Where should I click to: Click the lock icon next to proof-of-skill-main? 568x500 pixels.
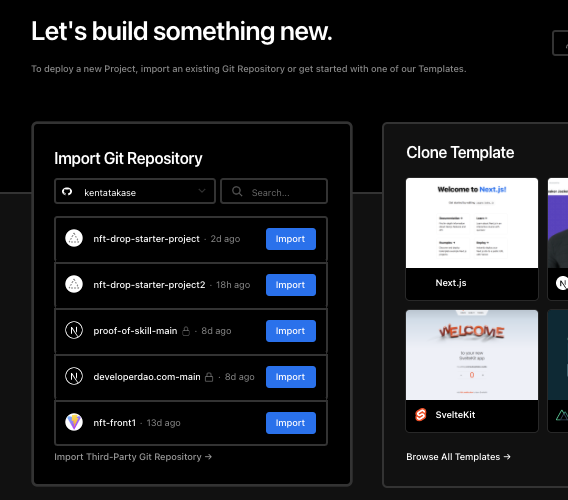pyautogui.click(x=186, y=331)
